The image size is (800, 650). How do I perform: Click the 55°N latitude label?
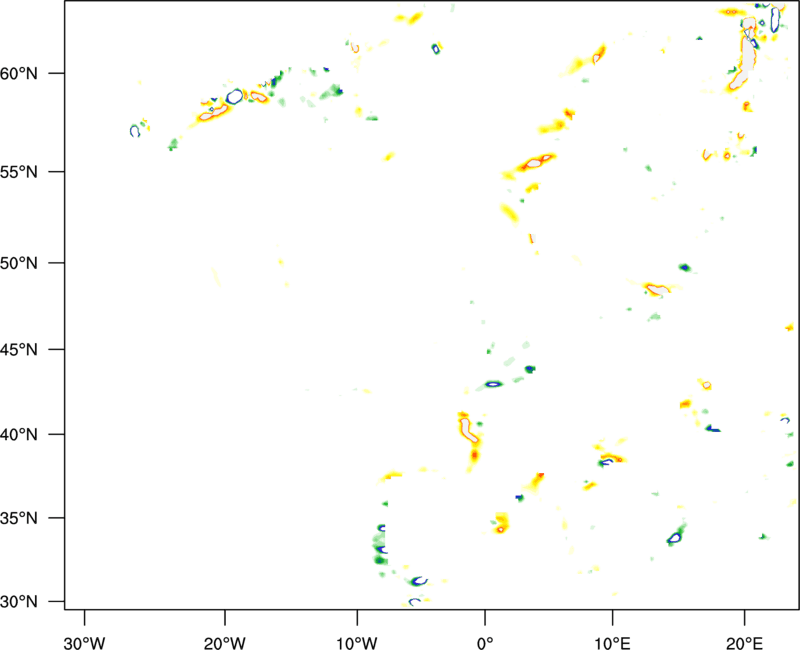click(19, 172)
